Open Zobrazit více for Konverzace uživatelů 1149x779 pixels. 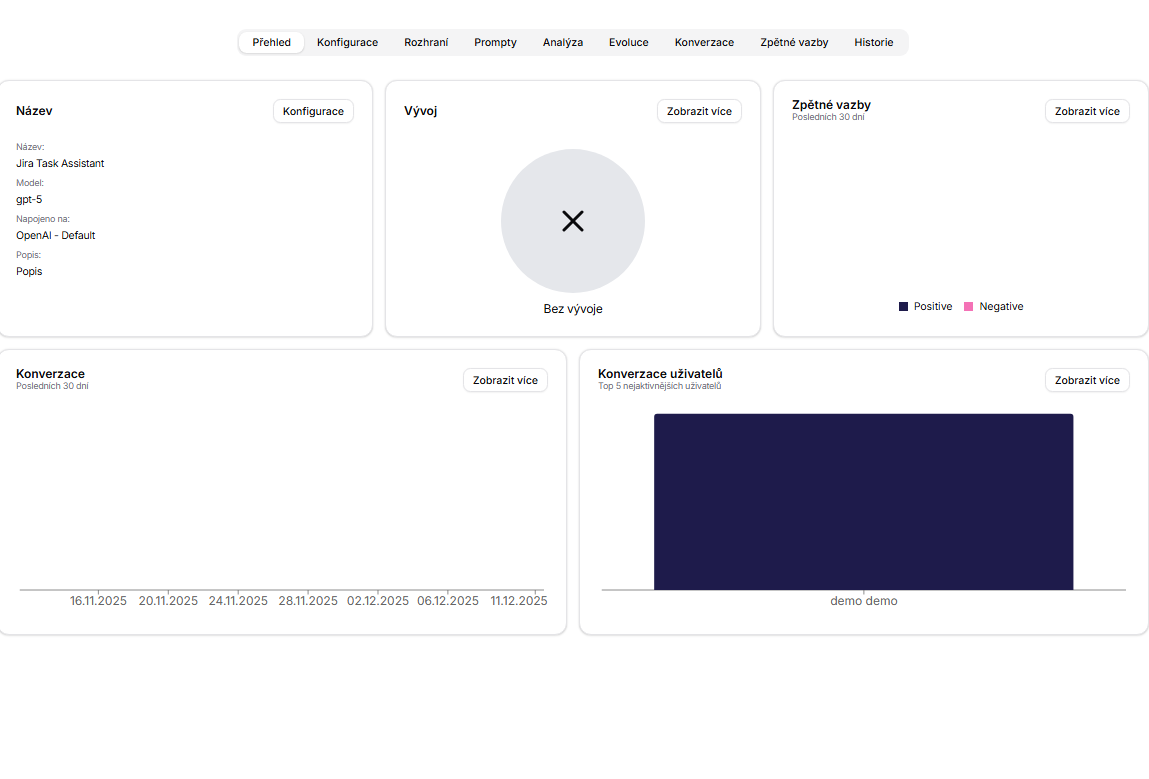pos(1087,380)
